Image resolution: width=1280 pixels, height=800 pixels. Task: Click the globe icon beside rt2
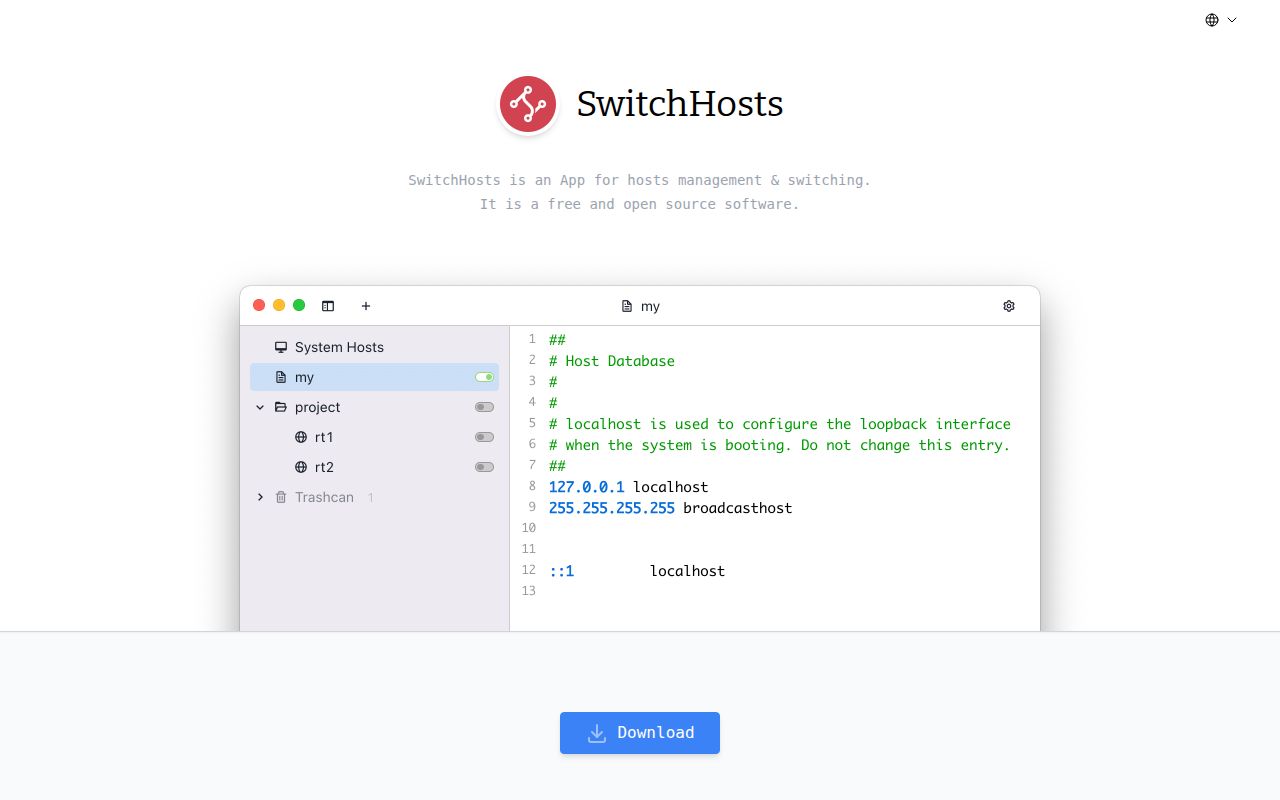coord(301,467)
